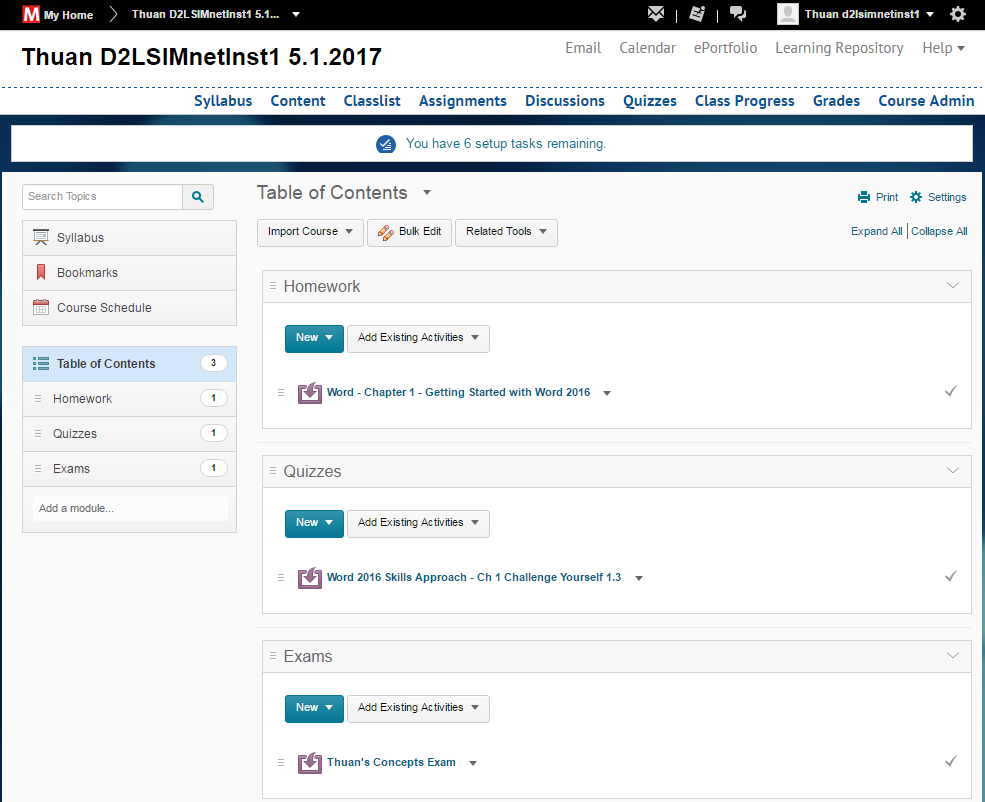The width and height of the screenshot is (985, 802).
Task: Click the setup tasks remaining link
Action: (506, 144)
